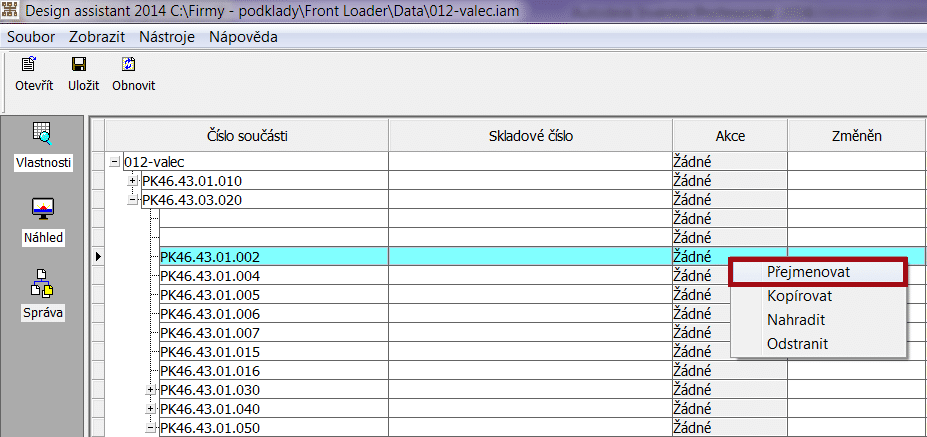
Task: Click the row selector arrow for PK46.43.01.002
Action: tap(98, 257)
